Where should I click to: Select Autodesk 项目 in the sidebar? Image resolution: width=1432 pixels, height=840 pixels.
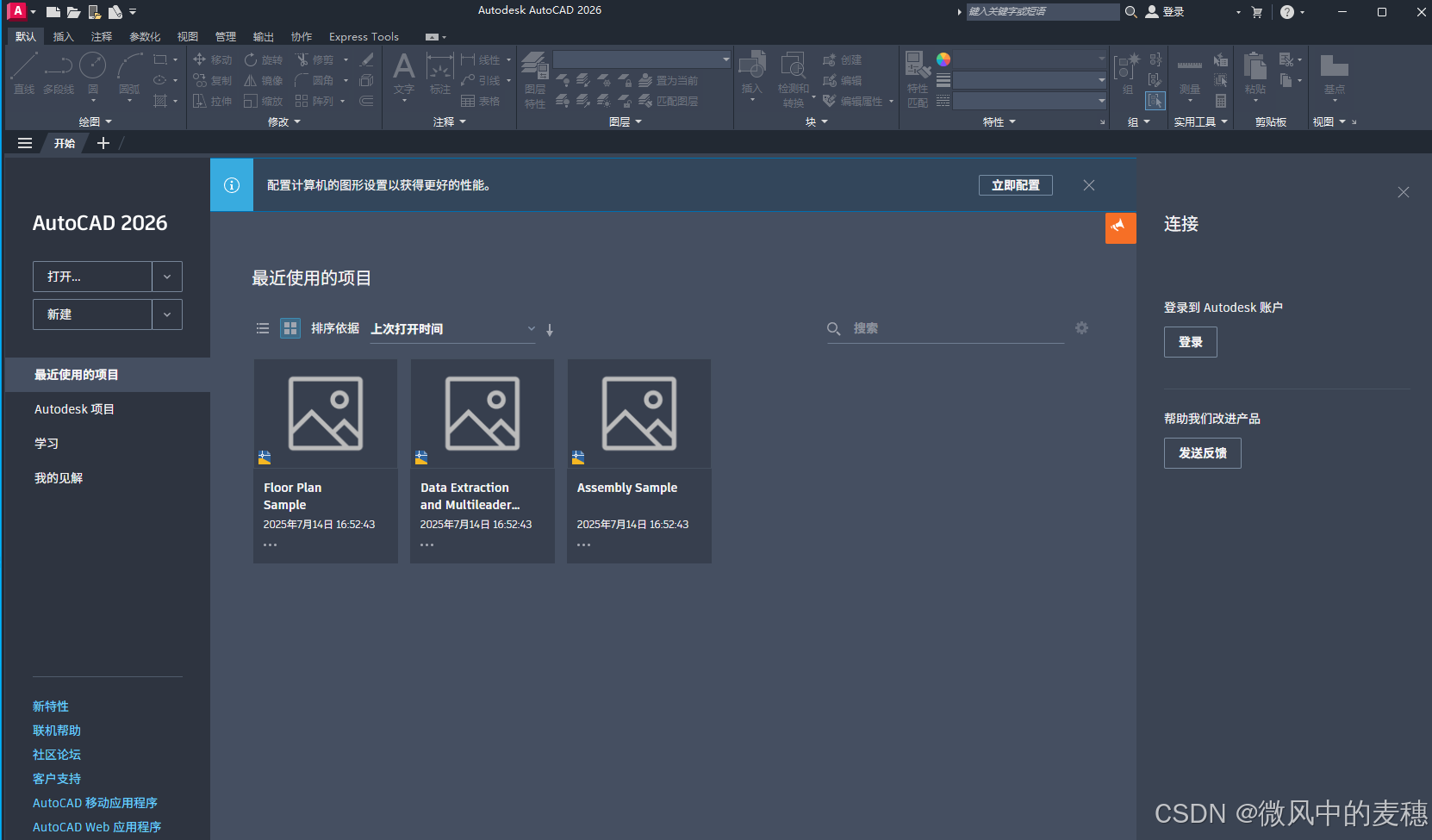[74, 409]
